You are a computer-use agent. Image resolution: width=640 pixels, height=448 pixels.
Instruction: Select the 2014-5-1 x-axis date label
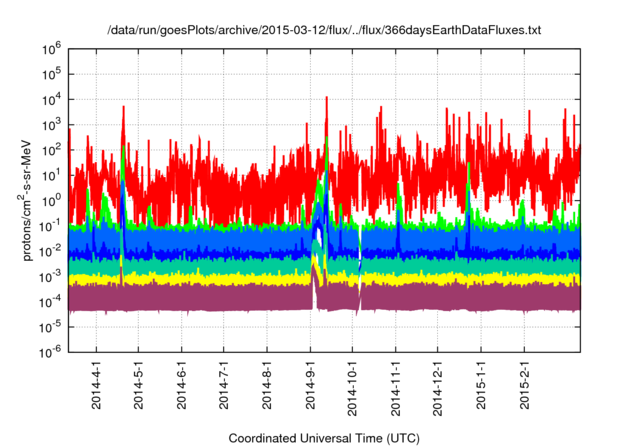[139, 385]
